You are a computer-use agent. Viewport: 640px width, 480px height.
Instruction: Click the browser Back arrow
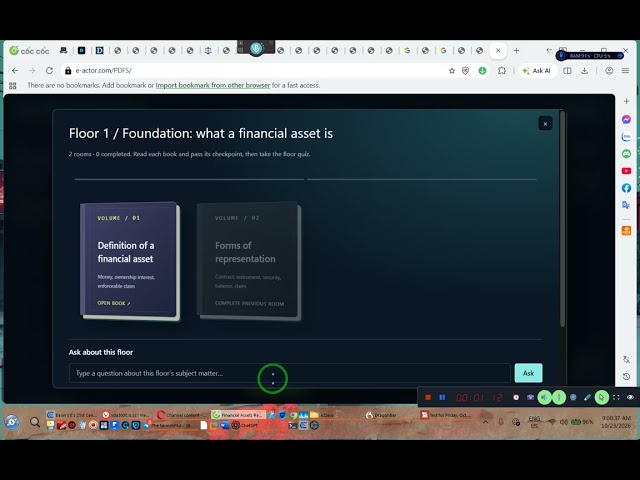(15, 71)
